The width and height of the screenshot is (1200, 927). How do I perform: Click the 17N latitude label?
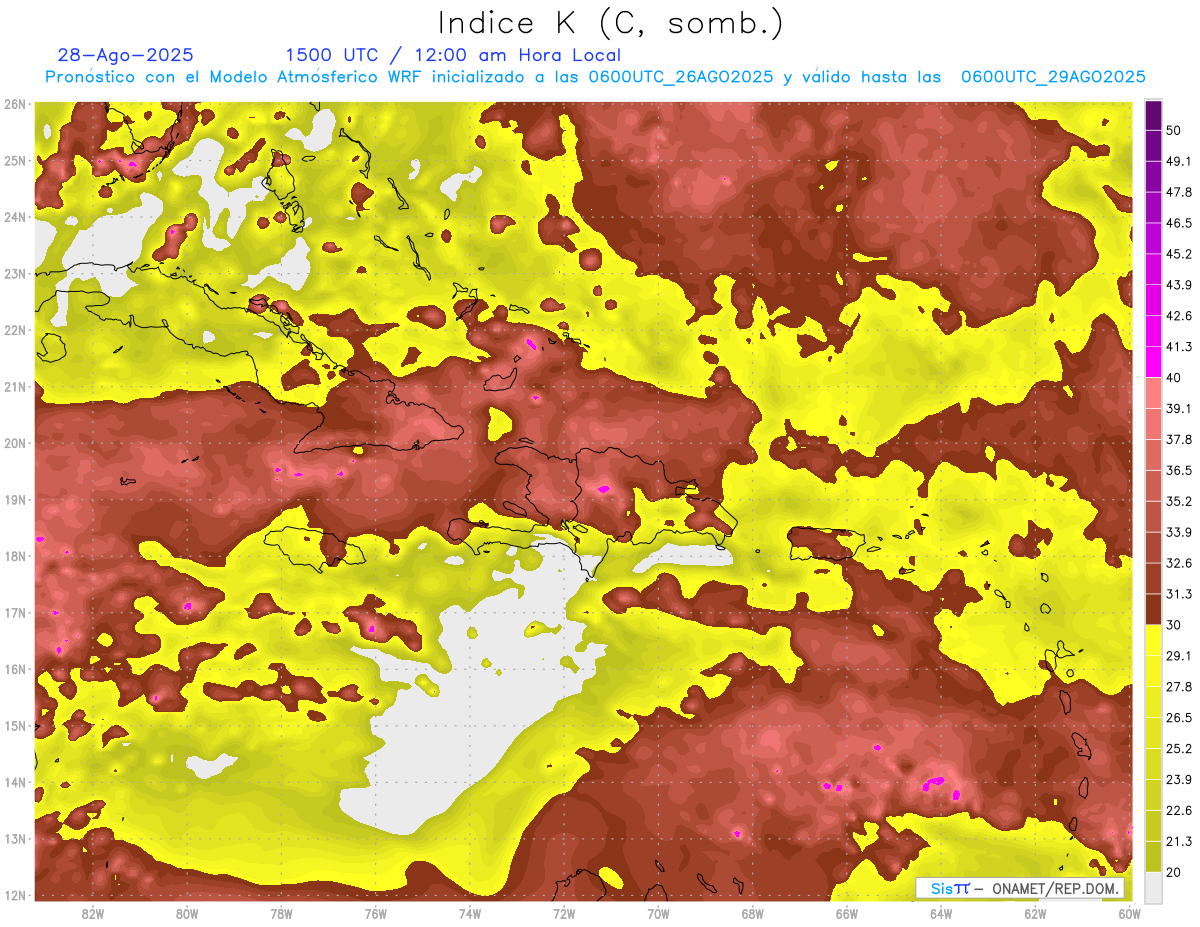click(16, 612)
